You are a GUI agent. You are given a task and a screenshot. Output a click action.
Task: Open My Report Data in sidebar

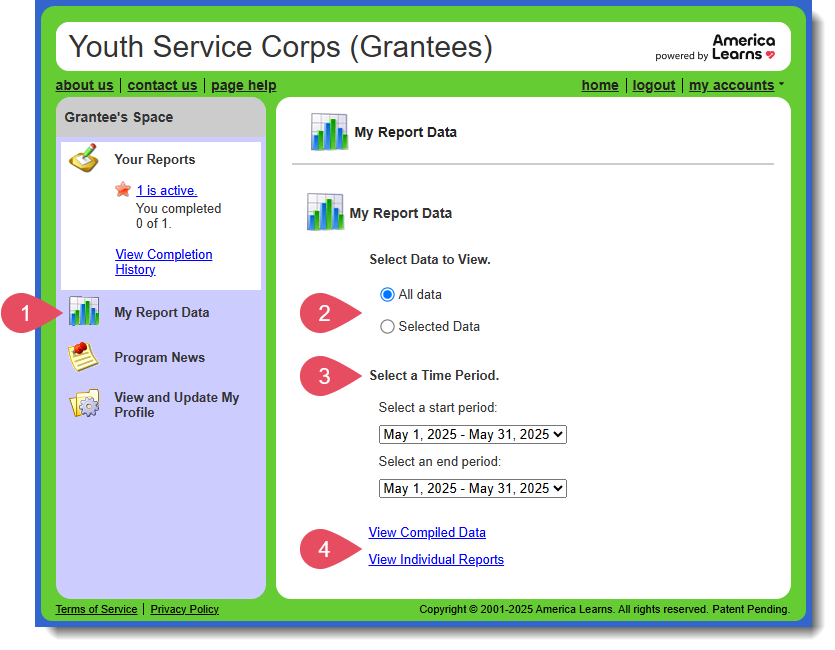[161, 312]
